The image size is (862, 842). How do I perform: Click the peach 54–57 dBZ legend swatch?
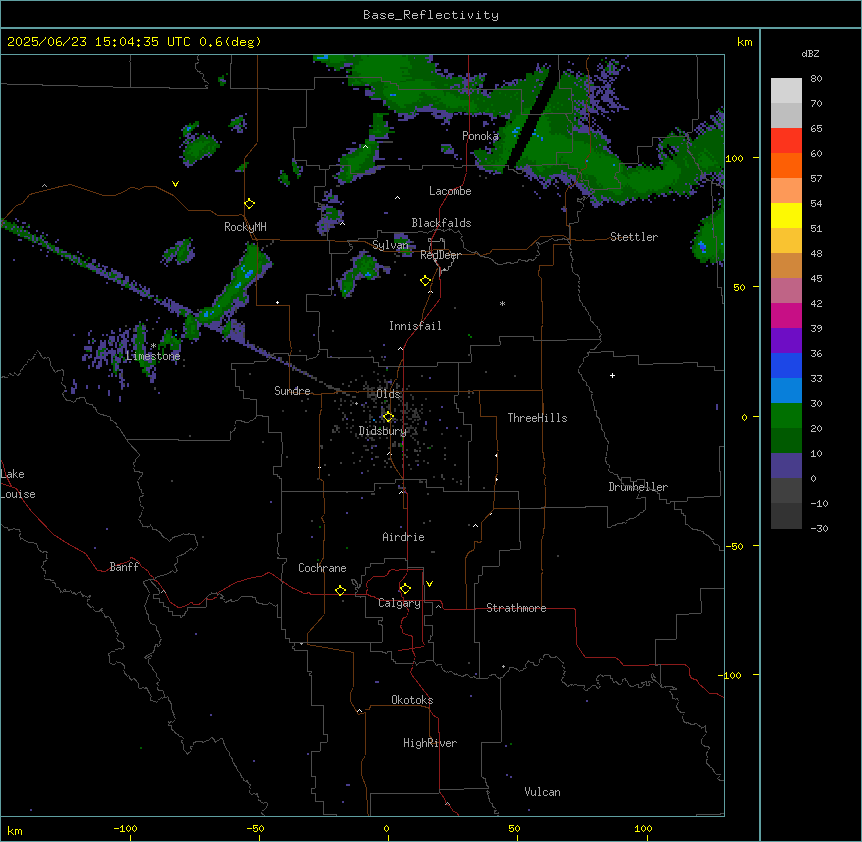click(786, 191)
